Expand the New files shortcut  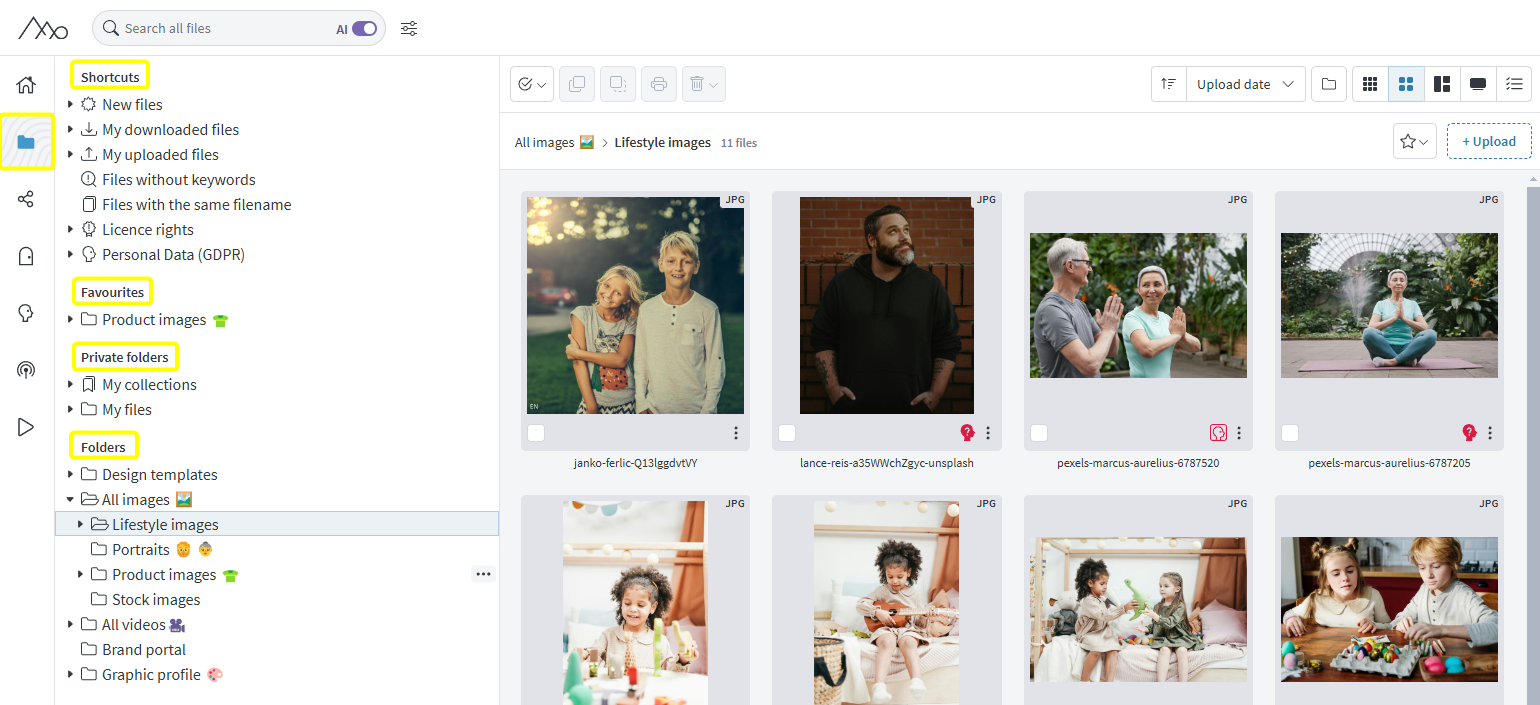[x=70, y=104]
